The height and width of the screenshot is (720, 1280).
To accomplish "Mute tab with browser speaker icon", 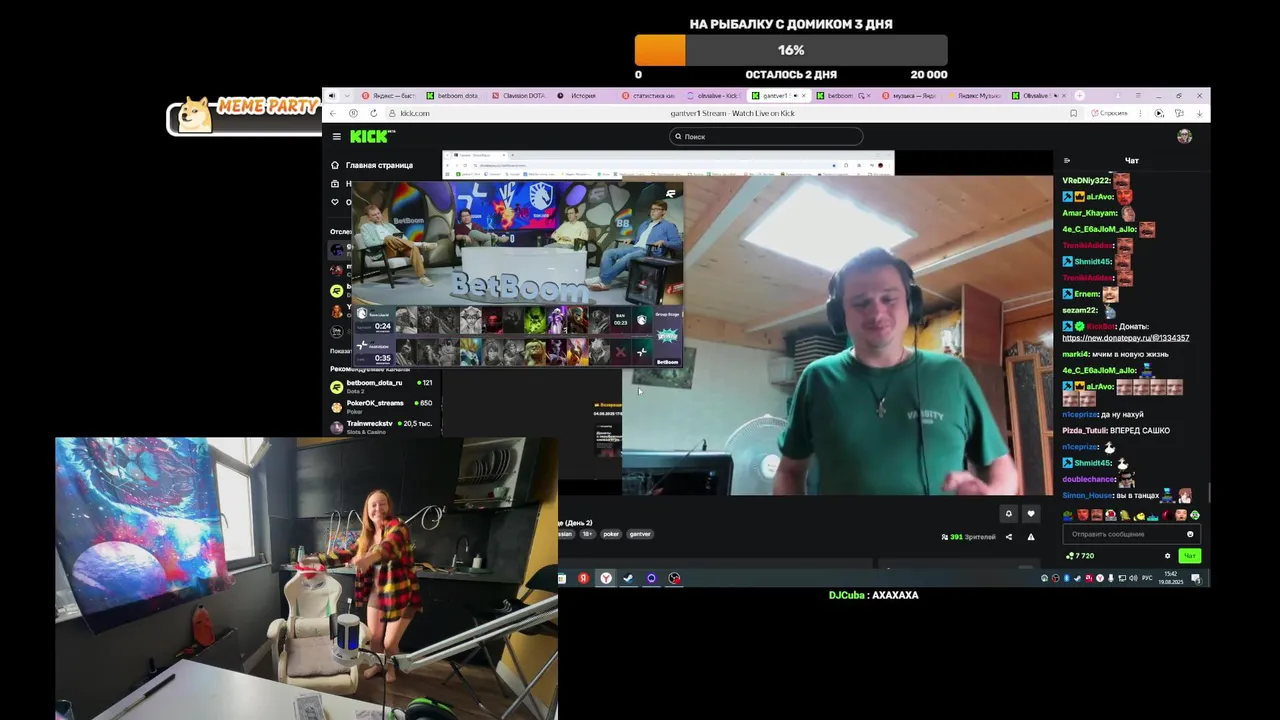I will (x=332, y=96).
